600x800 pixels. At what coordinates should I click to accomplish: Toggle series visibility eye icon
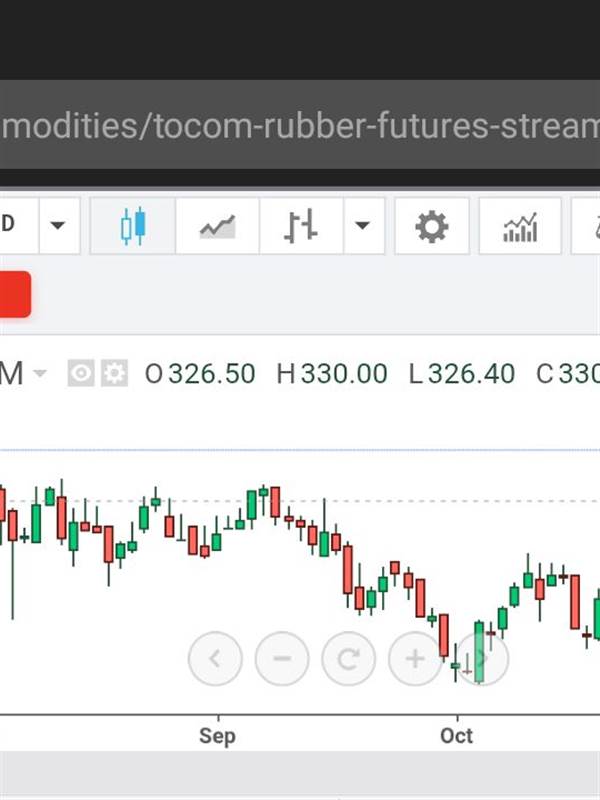(81, 374)
